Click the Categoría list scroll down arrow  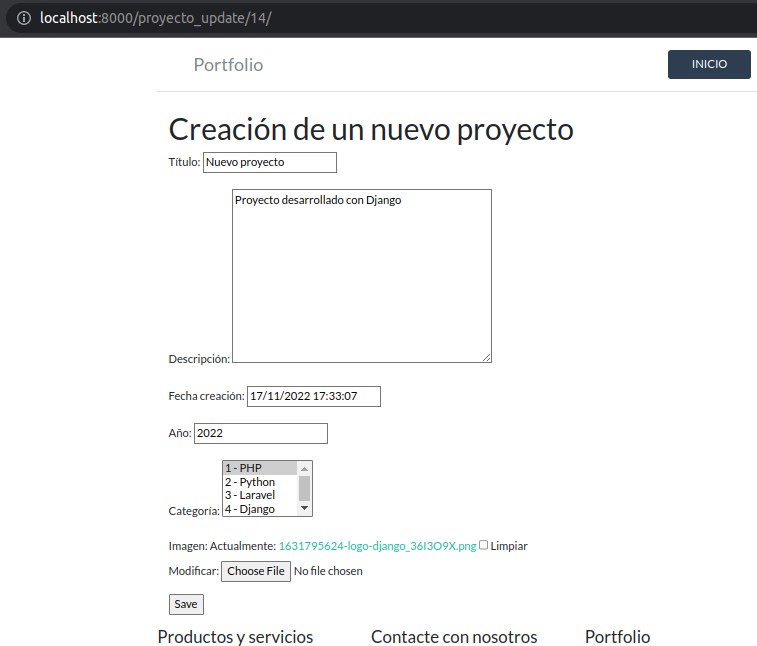(x=305, y=510)
